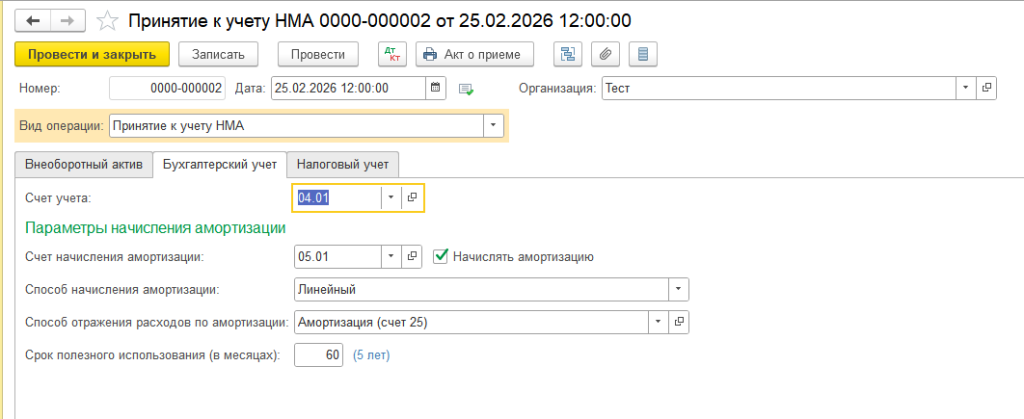Click Провести button
This screenshot has height=419, width=1024.
click(318, 54)
